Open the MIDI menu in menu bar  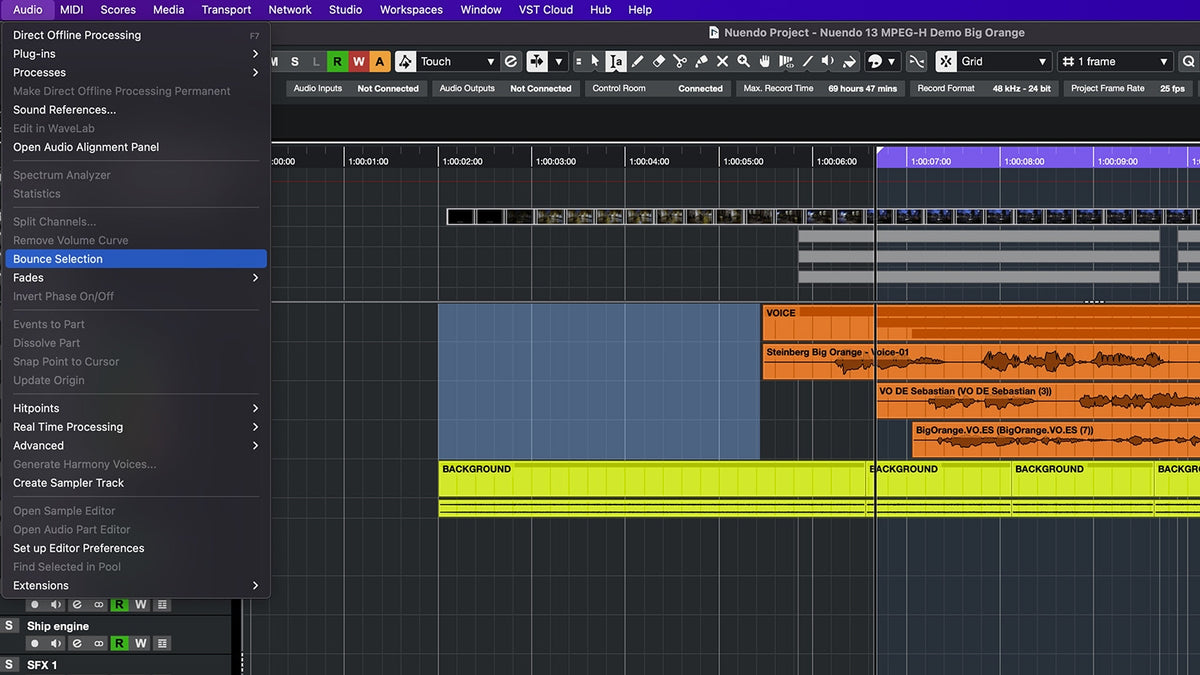71,9
